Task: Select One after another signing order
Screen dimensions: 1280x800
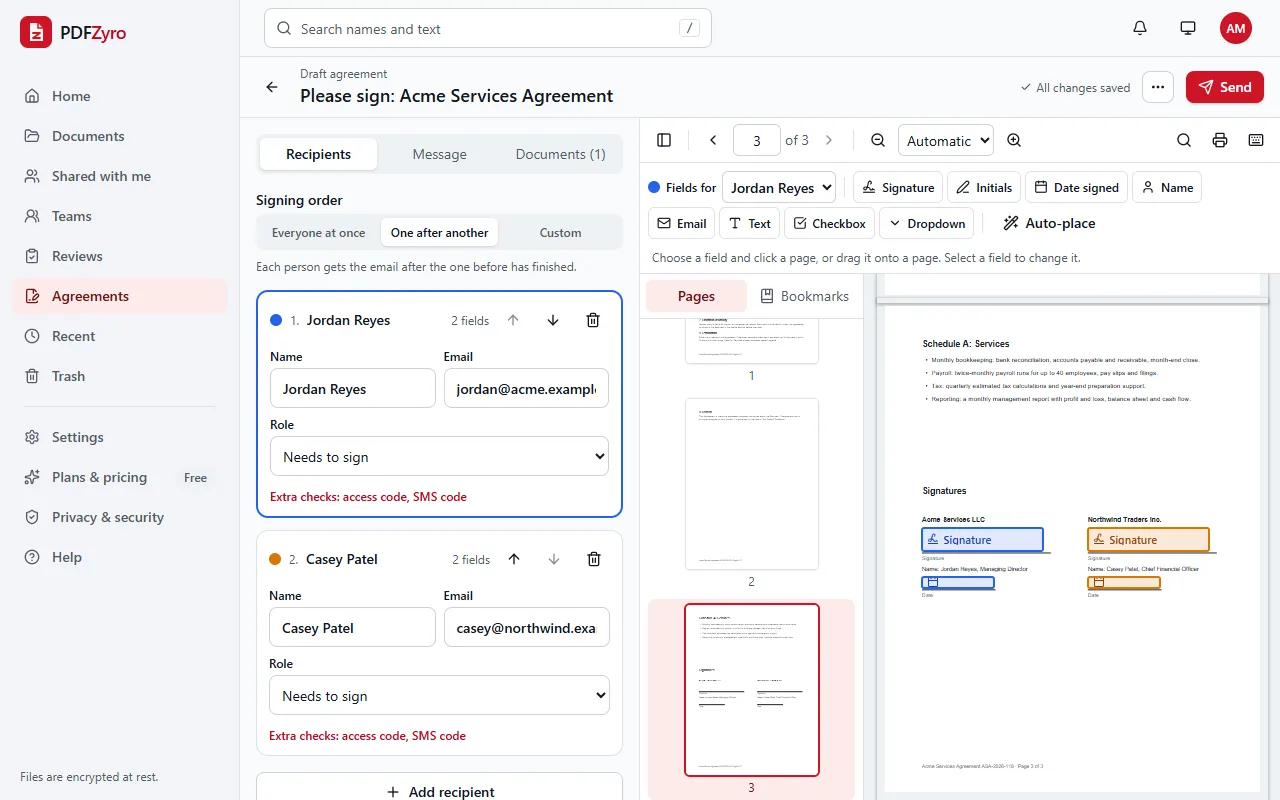Action: point(440,232)
